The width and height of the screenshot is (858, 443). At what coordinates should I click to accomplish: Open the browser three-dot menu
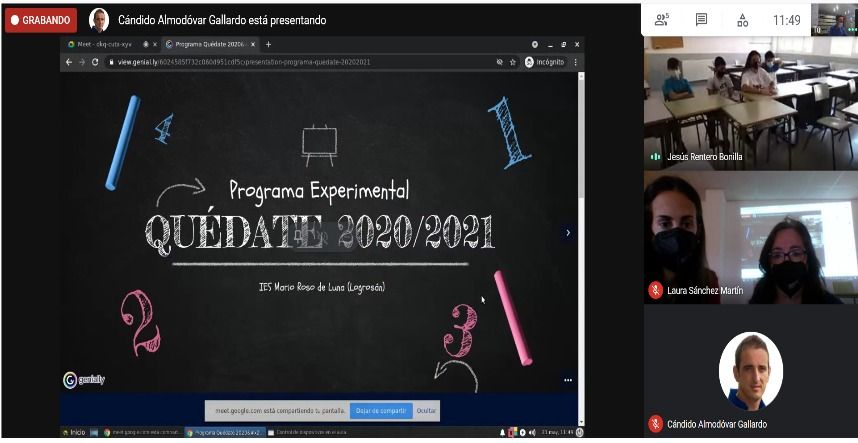(x=576, y=62)
